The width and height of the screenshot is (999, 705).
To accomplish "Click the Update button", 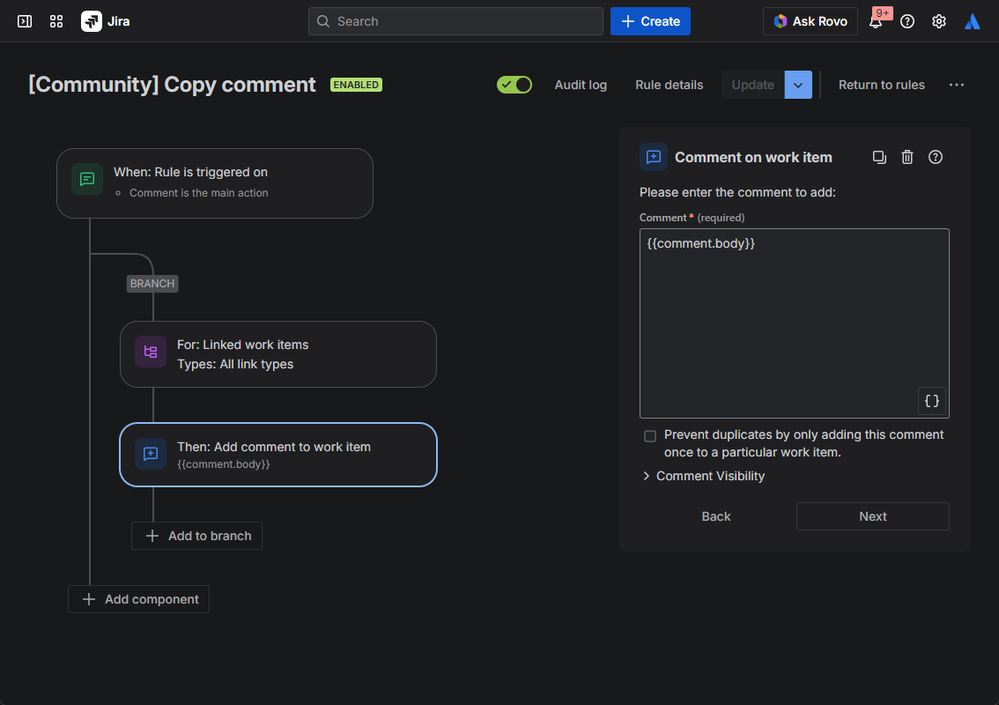I will click(x=752, y=85).
